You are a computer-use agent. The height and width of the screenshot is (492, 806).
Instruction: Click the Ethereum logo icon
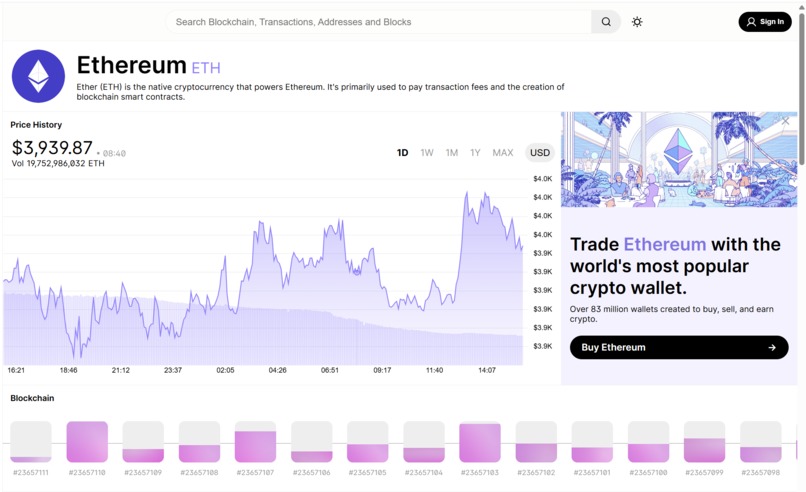pos(39,76)
